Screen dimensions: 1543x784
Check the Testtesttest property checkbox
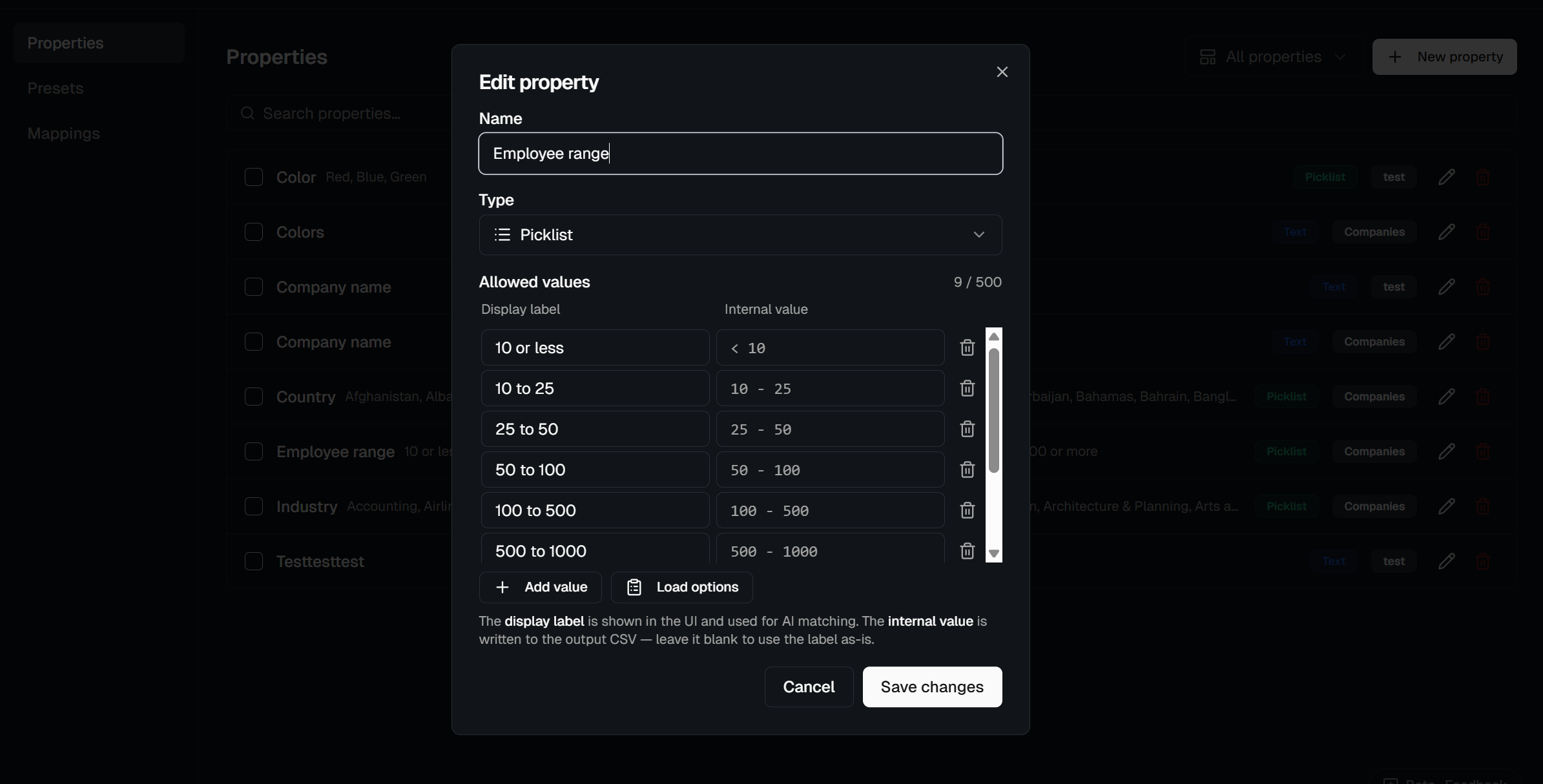254,561
